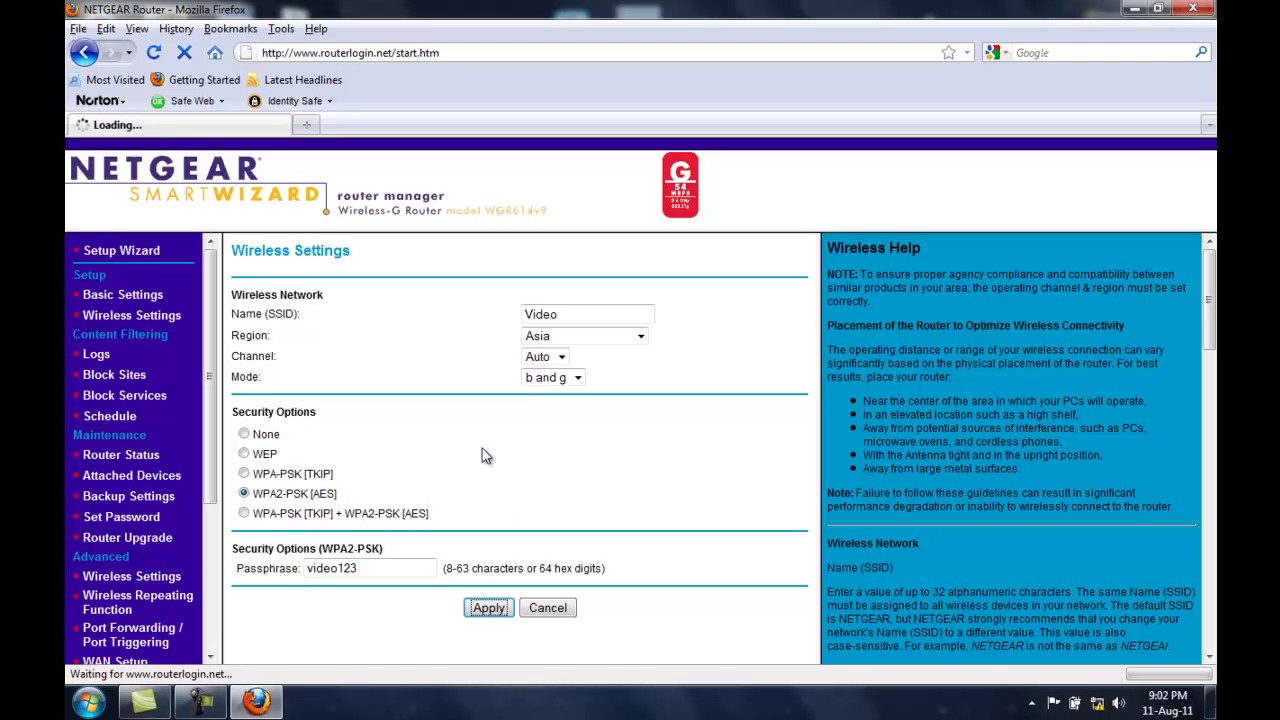Expand the Identity Safe dropdown arrow
The width and height of the screenshot is (1280, 720).
(x=329, y=101)
